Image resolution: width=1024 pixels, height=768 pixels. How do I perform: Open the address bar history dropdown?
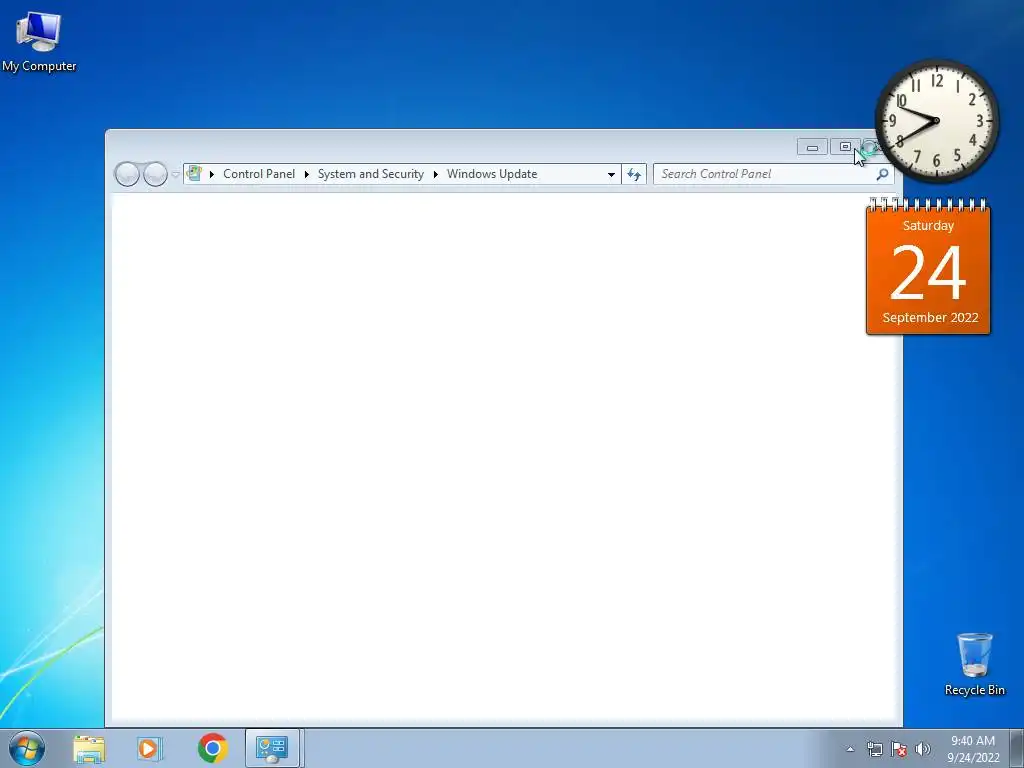coord(611,174)
